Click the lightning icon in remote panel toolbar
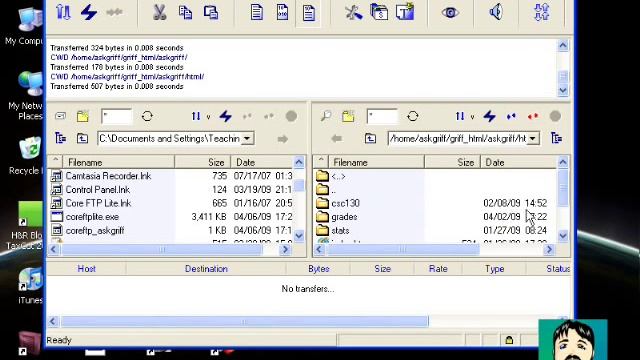 click(489, 116)
